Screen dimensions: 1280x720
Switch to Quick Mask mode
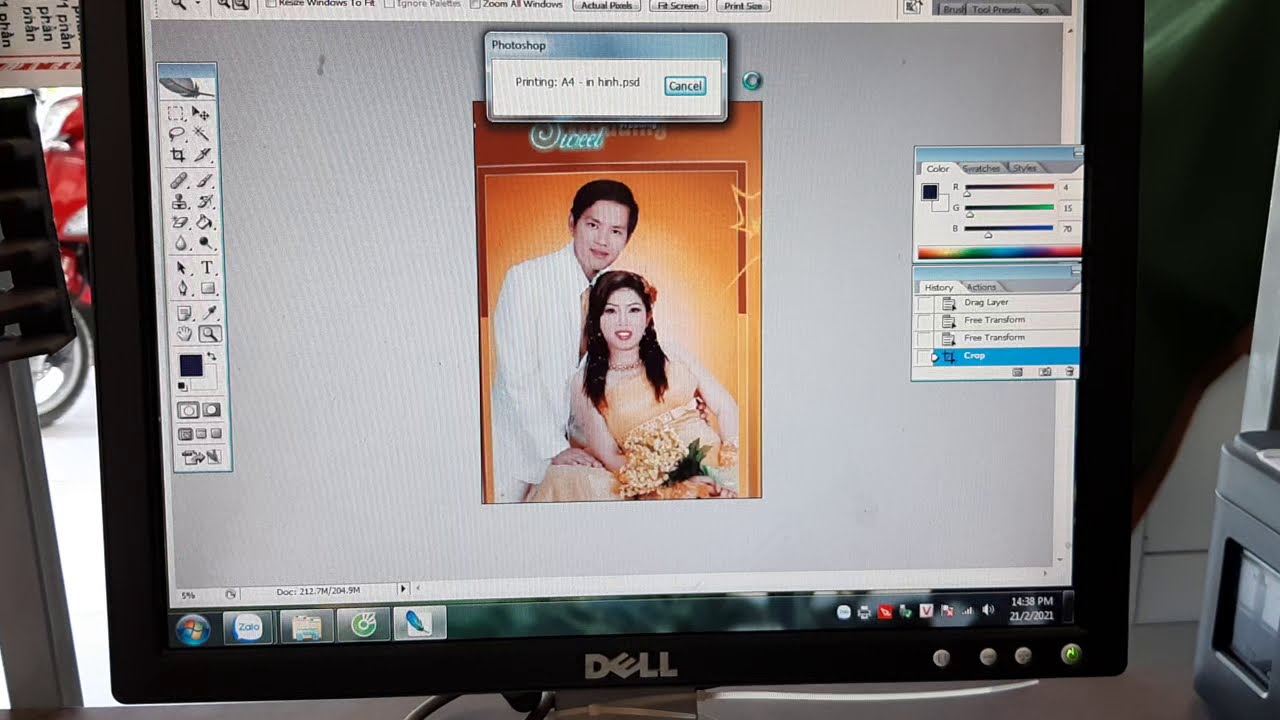[212, 410]
